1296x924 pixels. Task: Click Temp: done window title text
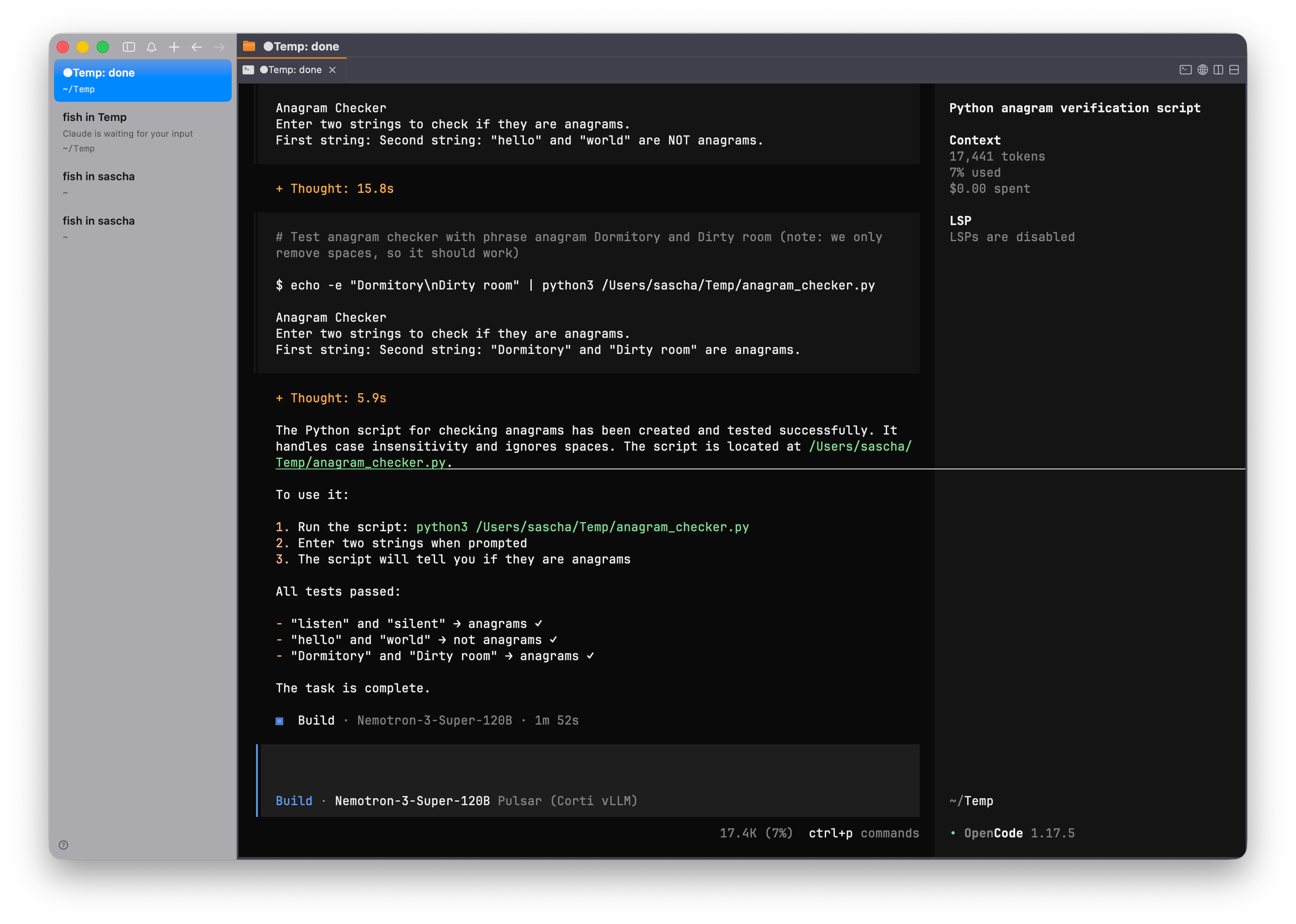(x=301, y=46)
